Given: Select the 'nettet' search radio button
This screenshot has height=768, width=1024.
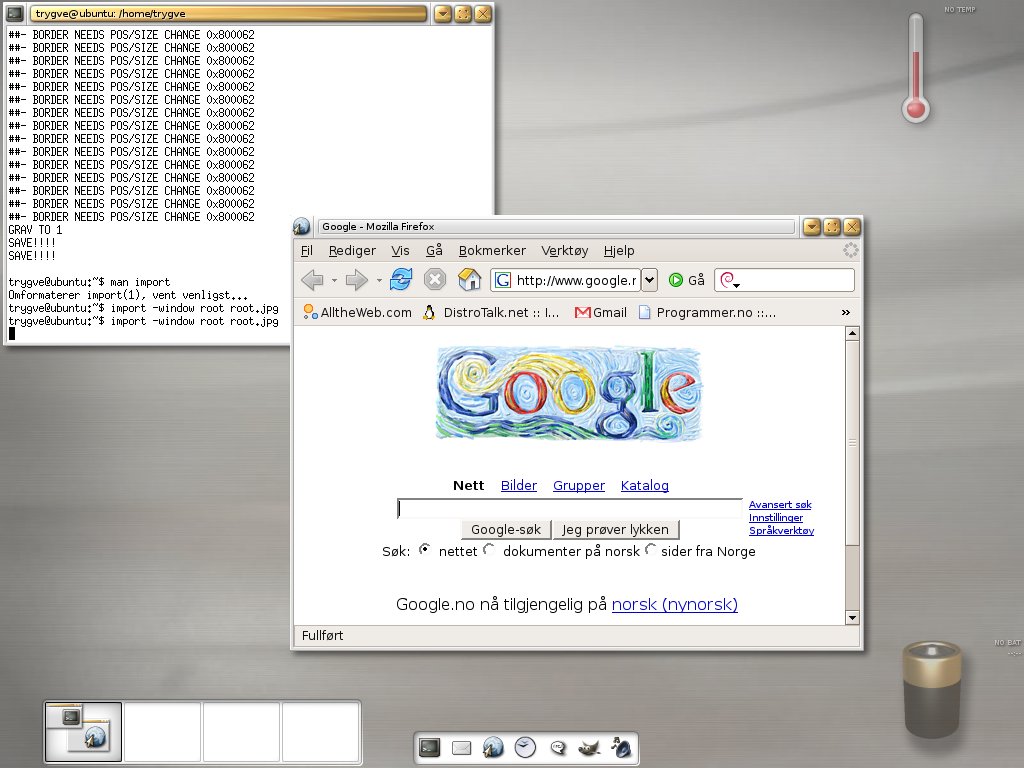Looking at the screenshot, I should point(424,550).
